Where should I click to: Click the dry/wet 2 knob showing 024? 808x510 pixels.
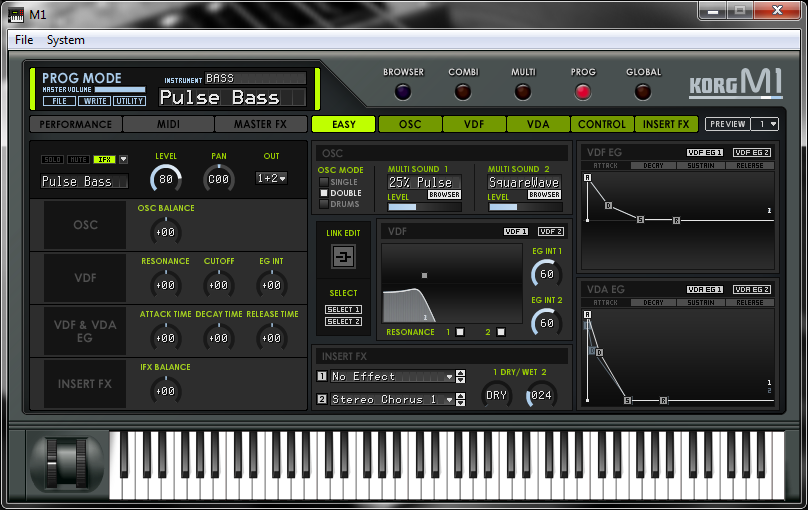click(541, 395)
